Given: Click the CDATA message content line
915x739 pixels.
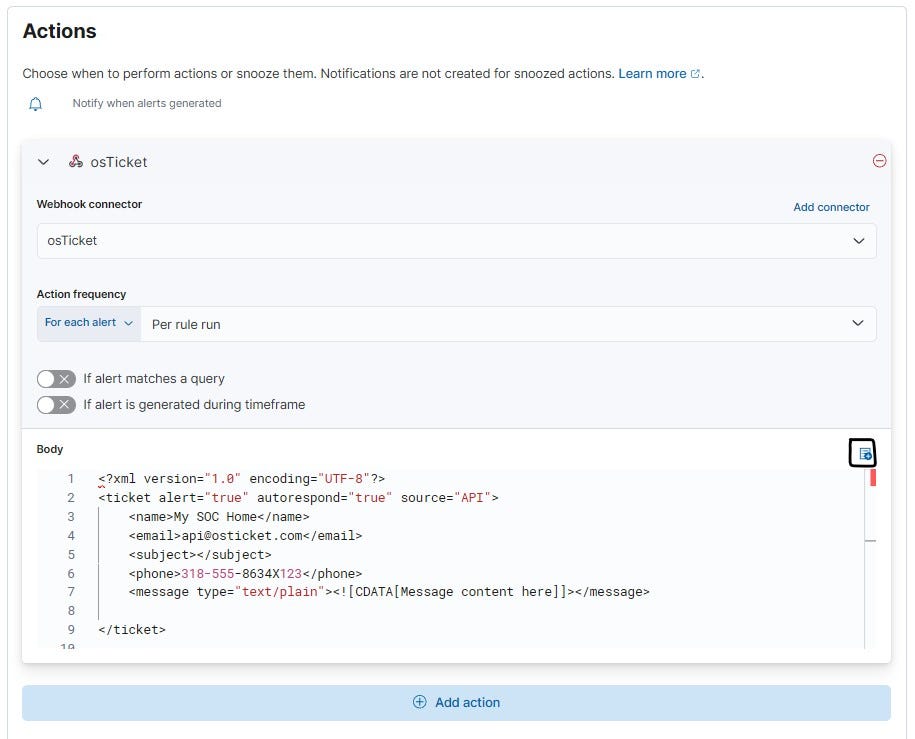Looking at the screenshot, I should coord(389,592).
